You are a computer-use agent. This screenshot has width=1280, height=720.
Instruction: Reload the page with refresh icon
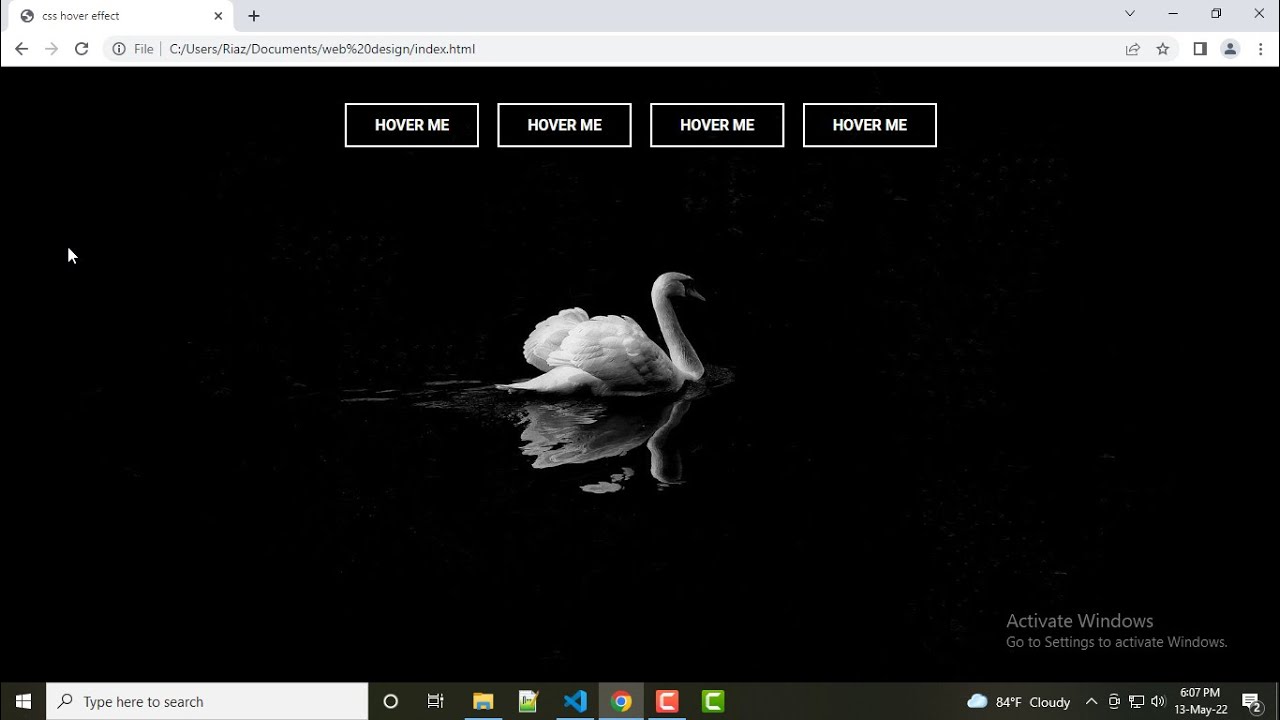pos(82,49)
